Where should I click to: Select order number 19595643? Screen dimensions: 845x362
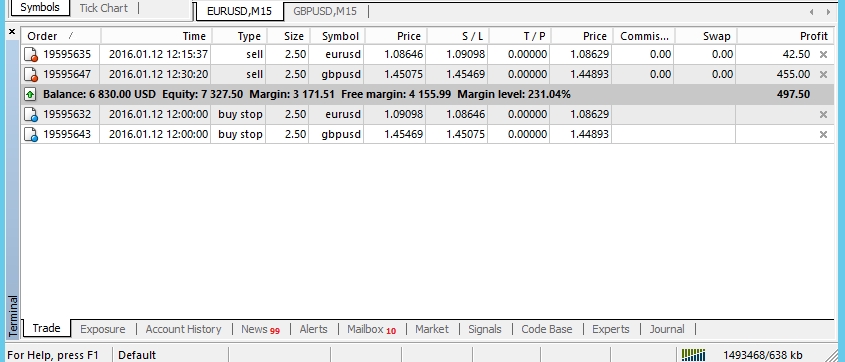(x=67, y=134)
